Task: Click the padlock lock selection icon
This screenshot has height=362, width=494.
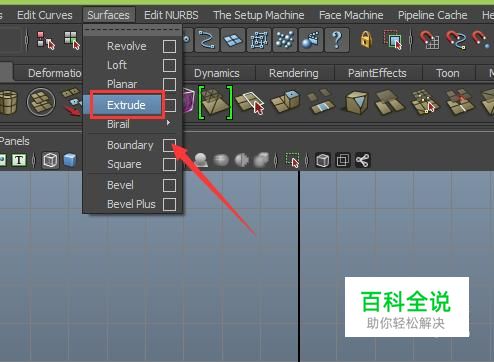Action: pos(366,40)
